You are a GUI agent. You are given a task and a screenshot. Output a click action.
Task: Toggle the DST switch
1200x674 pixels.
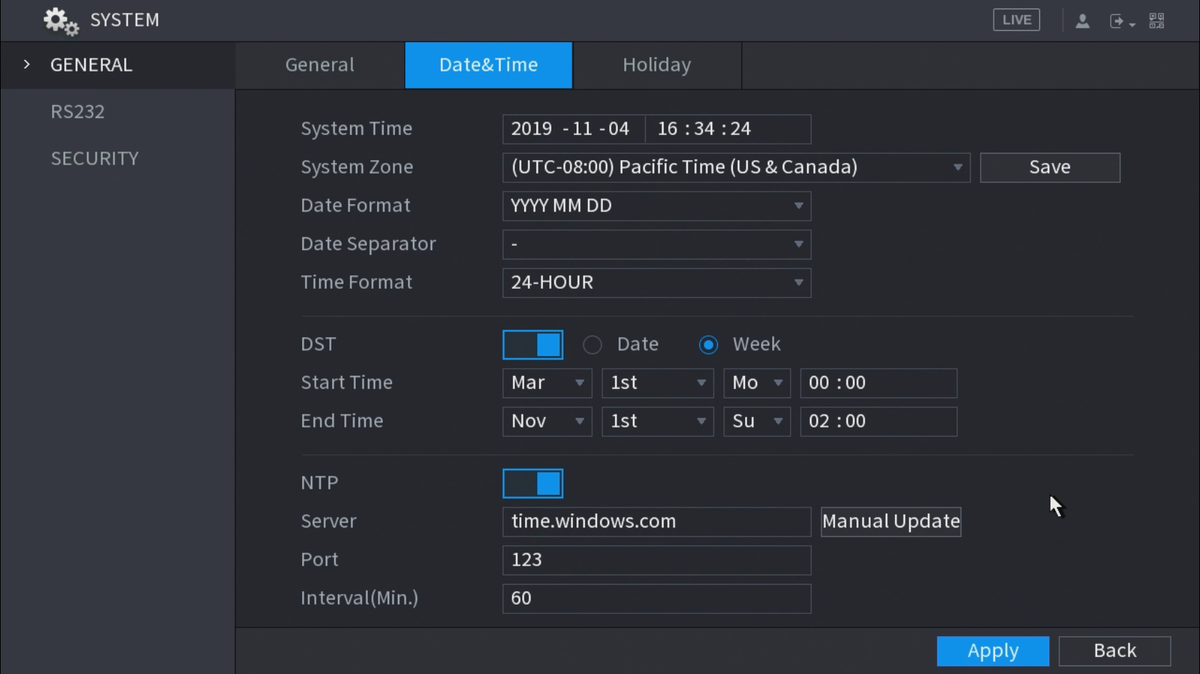(x=533, y=344)
